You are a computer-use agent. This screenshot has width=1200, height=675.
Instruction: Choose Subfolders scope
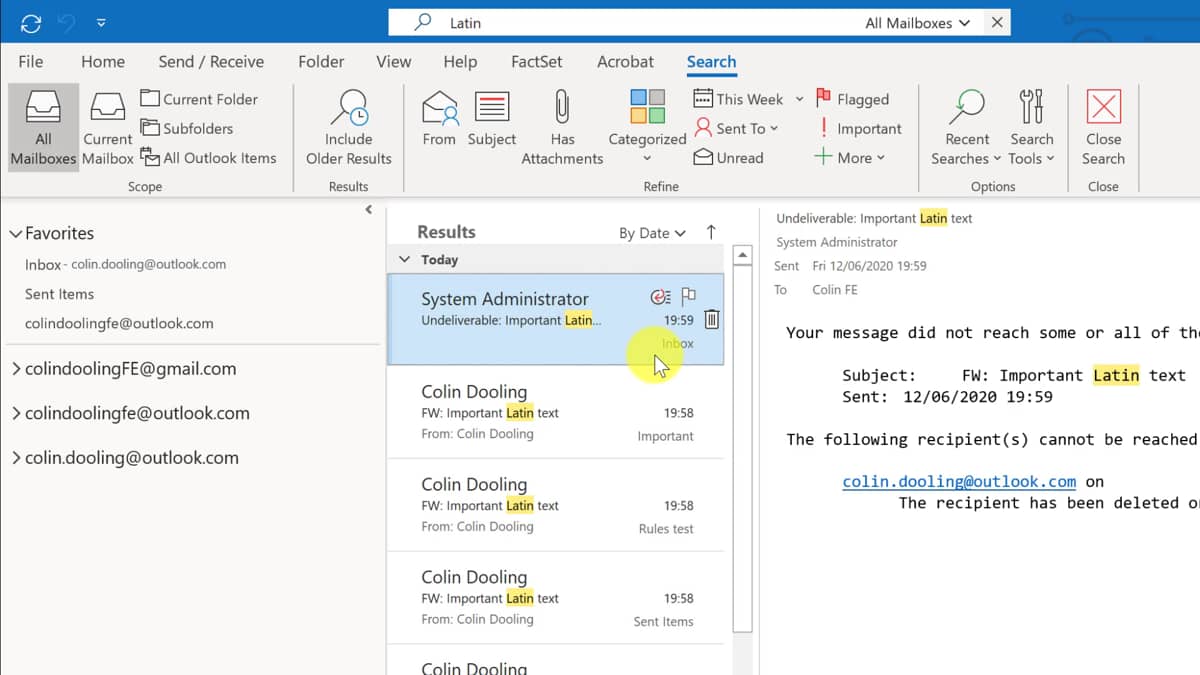[187, 128]
